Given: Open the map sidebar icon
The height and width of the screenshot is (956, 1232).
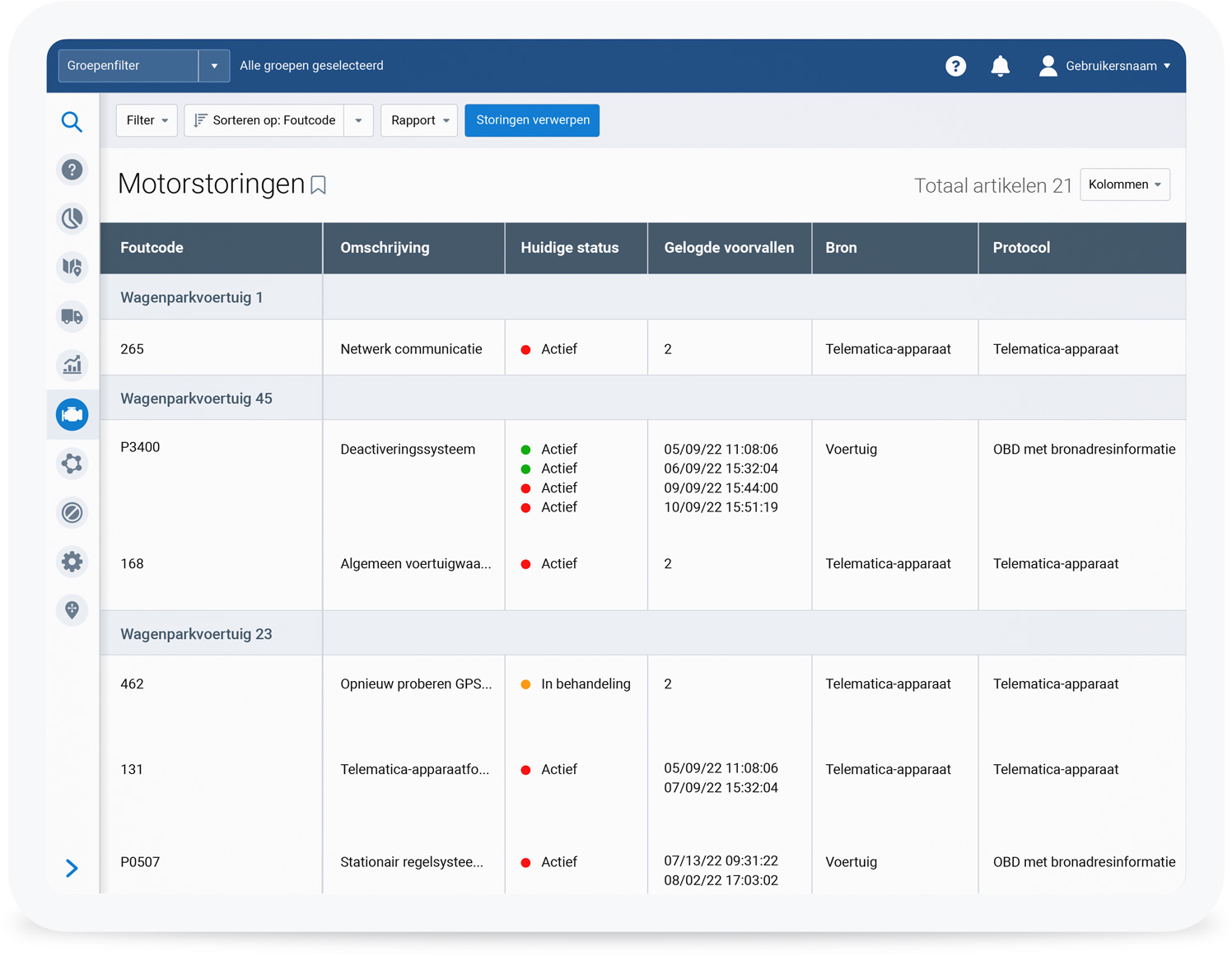Looking at the screenshot, I should click(72, 267).
